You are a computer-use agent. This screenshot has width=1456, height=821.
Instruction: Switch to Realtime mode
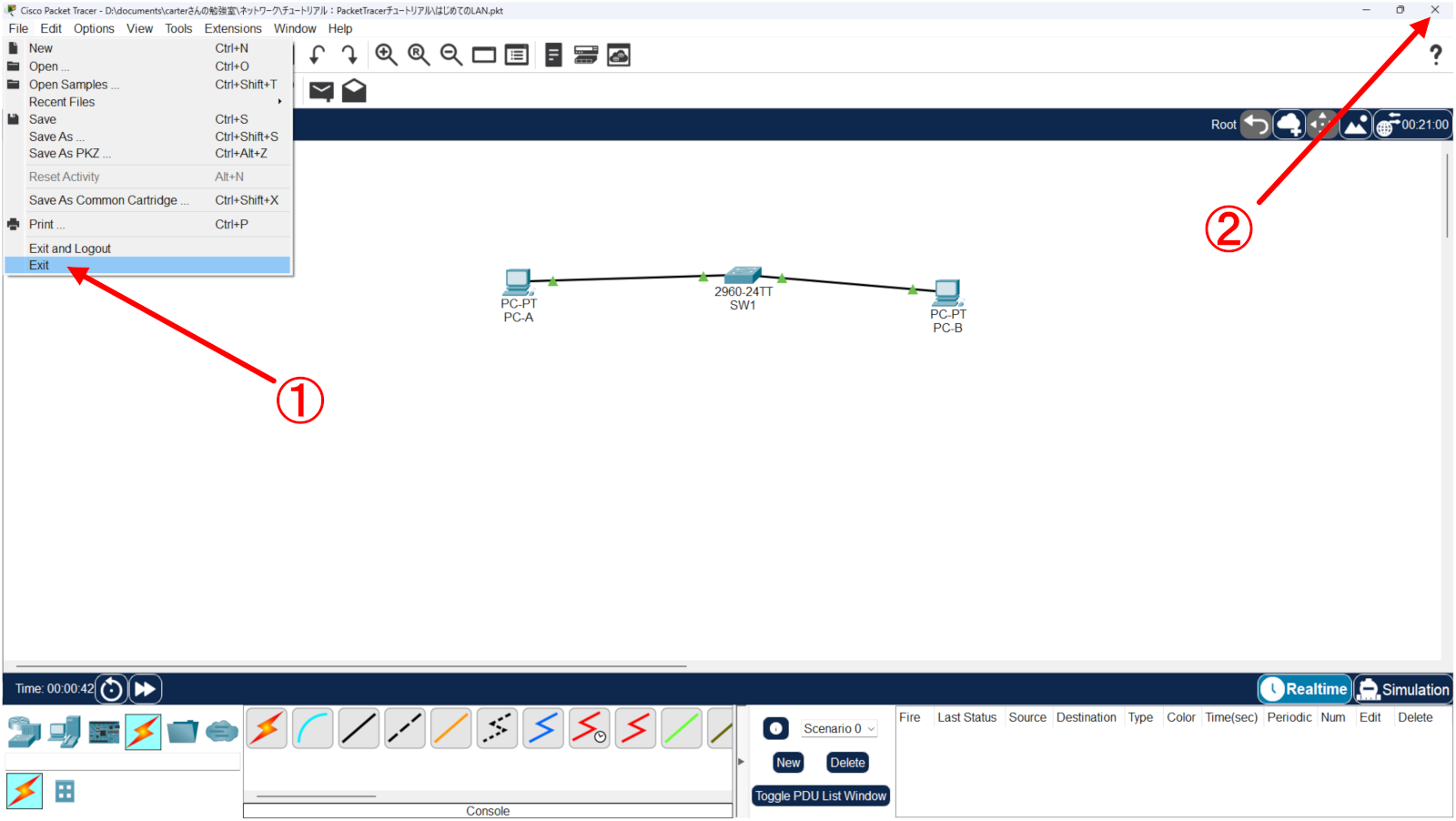click(1305, 689)
